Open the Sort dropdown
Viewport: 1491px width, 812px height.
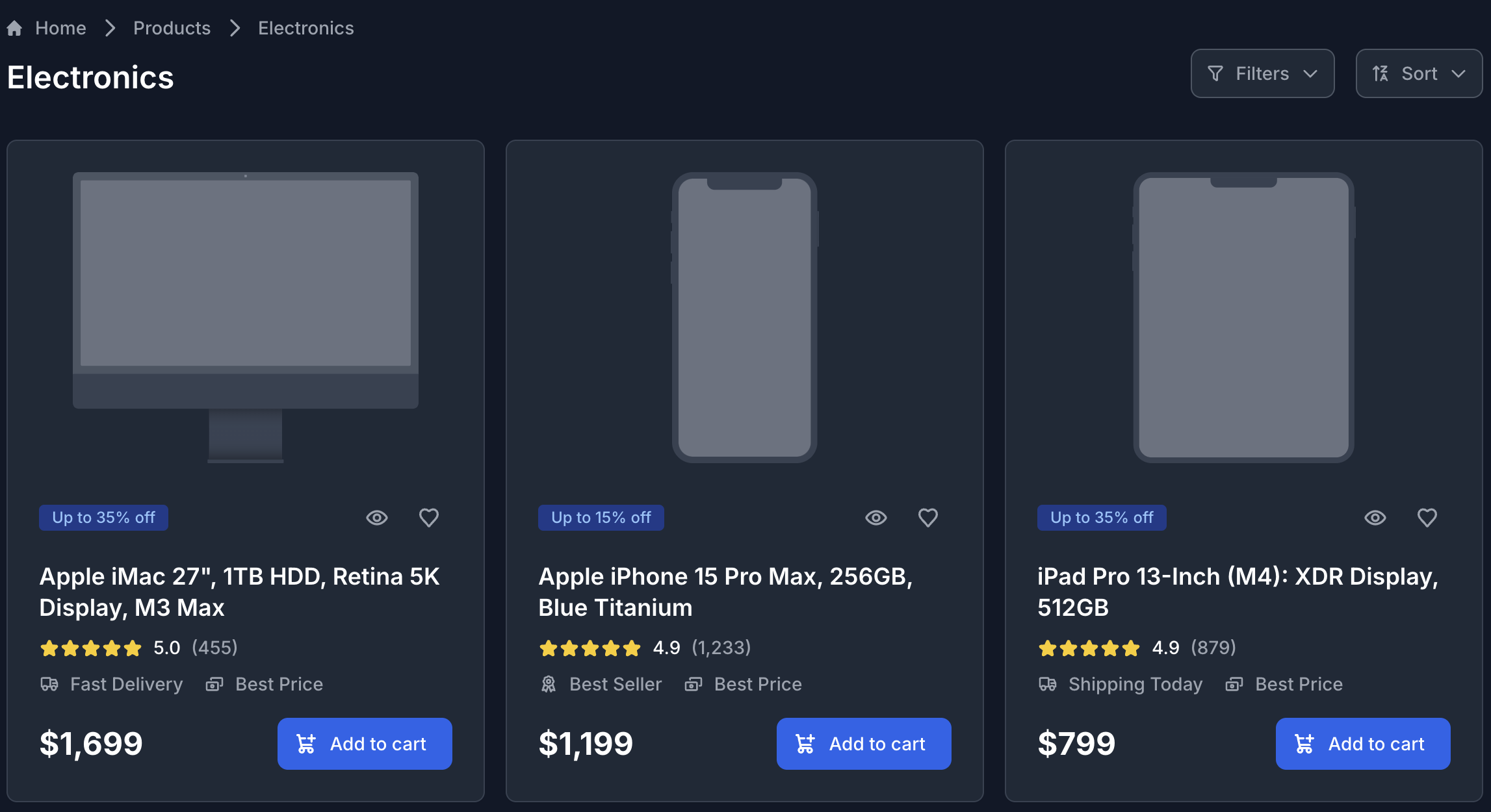pos(1419,73)
